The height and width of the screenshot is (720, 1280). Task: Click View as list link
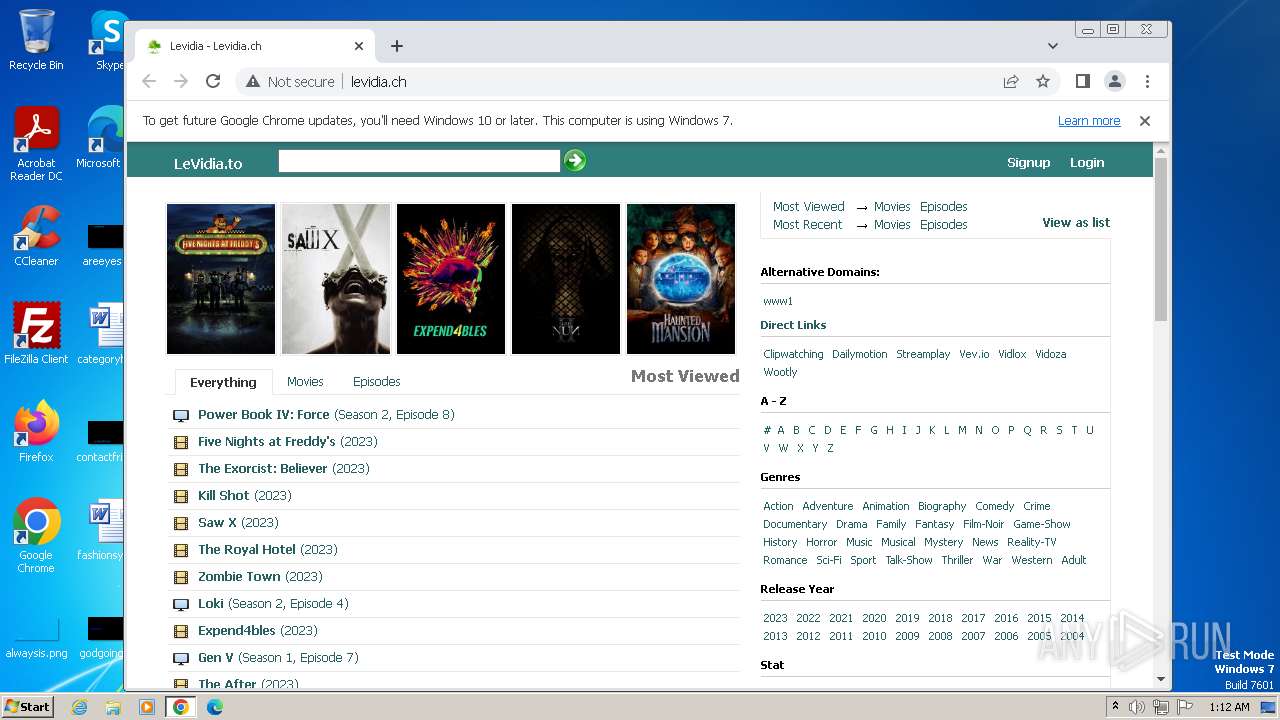pyautogui.click(x=1076, y=223)
